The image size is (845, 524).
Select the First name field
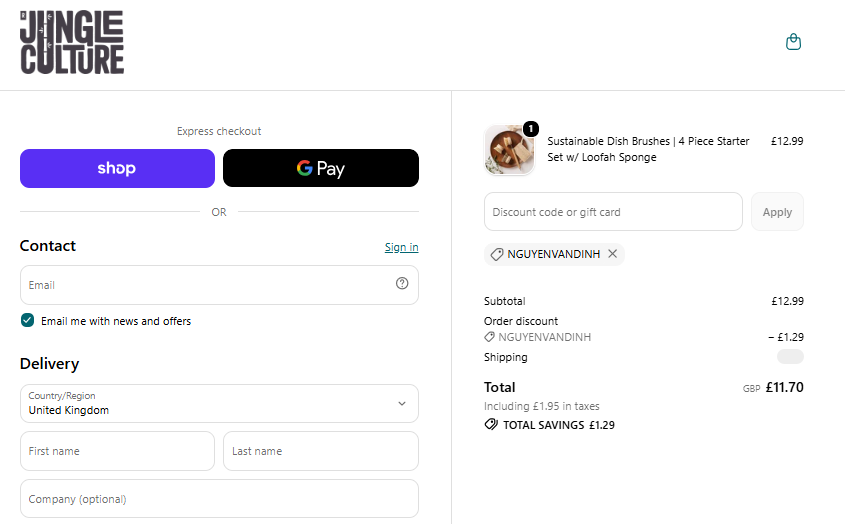tap(117, 451)
